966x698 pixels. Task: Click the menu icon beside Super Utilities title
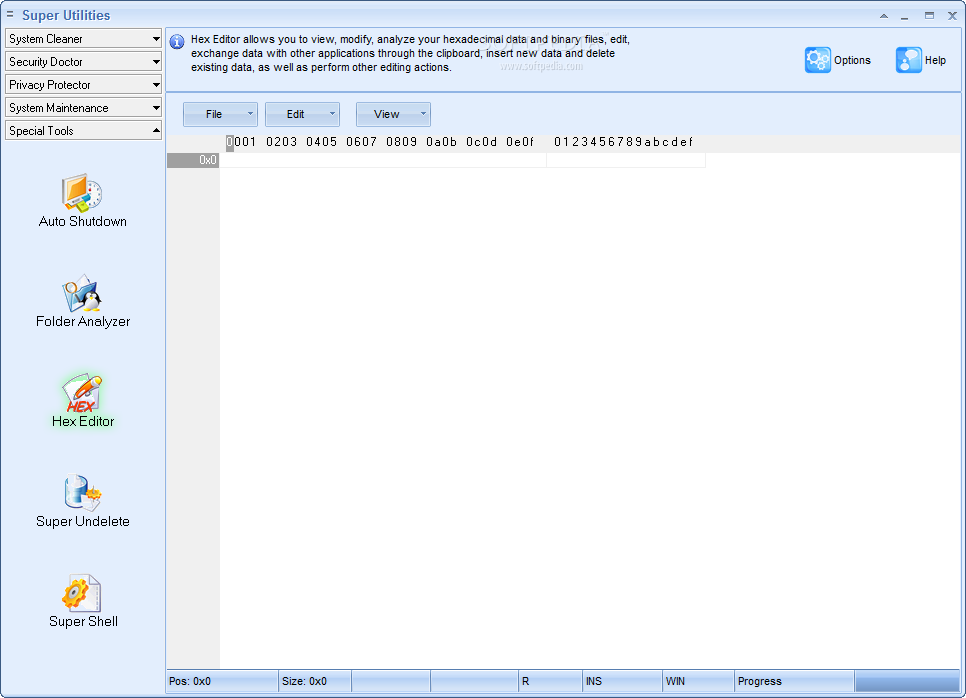point(10,14)
